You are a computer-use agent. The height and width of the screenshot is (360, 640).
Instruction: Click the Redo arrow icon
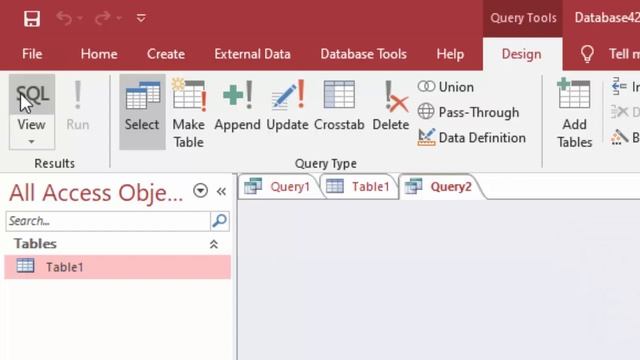[x=102, y=18]
